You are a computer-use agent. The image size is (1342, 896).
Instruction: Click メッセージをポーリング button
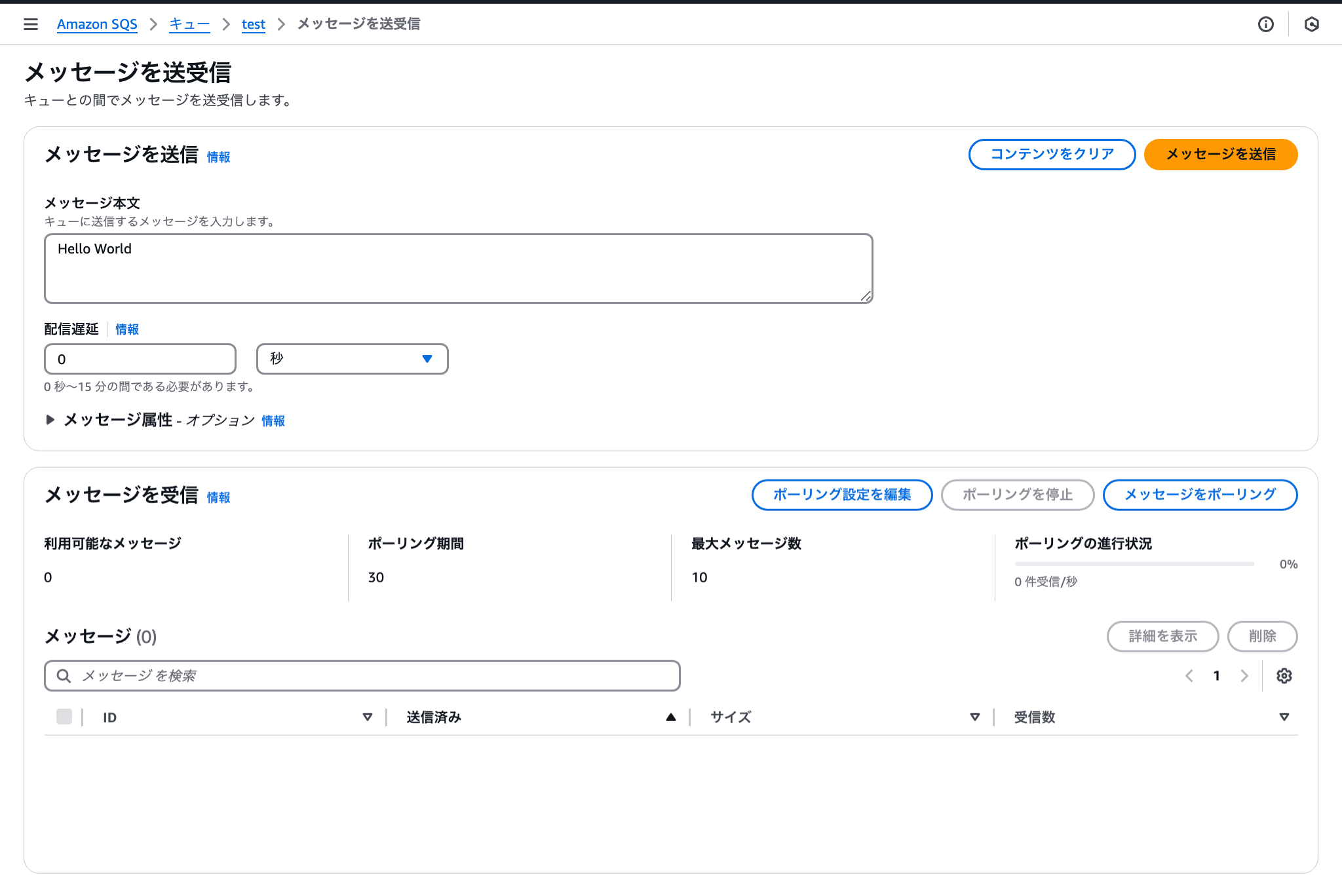(1199, 495)
